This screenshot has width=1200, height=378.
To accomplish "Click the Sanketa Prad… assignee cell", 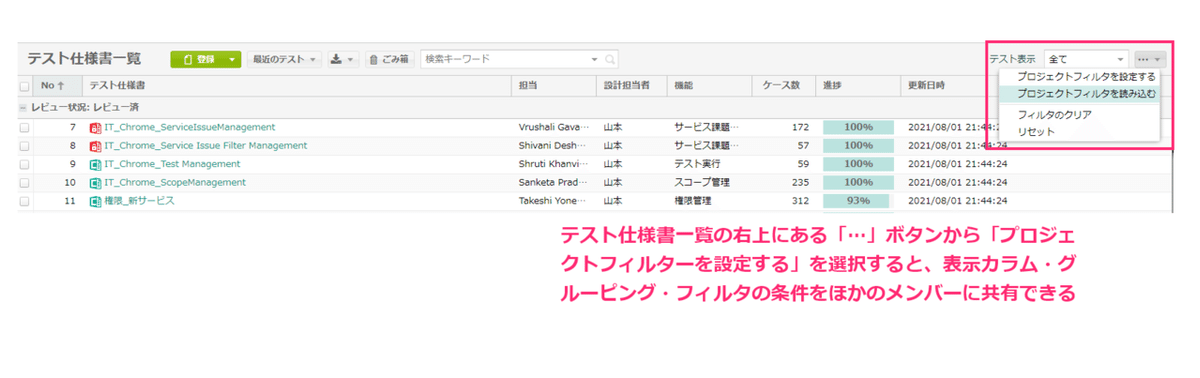I will 555,182.
